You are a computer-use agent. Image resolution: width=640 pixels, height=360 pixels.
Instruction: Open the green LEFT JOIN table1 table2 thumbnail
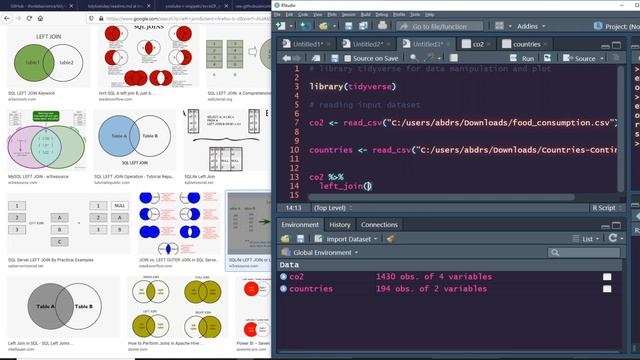click(x=49, y=59)
